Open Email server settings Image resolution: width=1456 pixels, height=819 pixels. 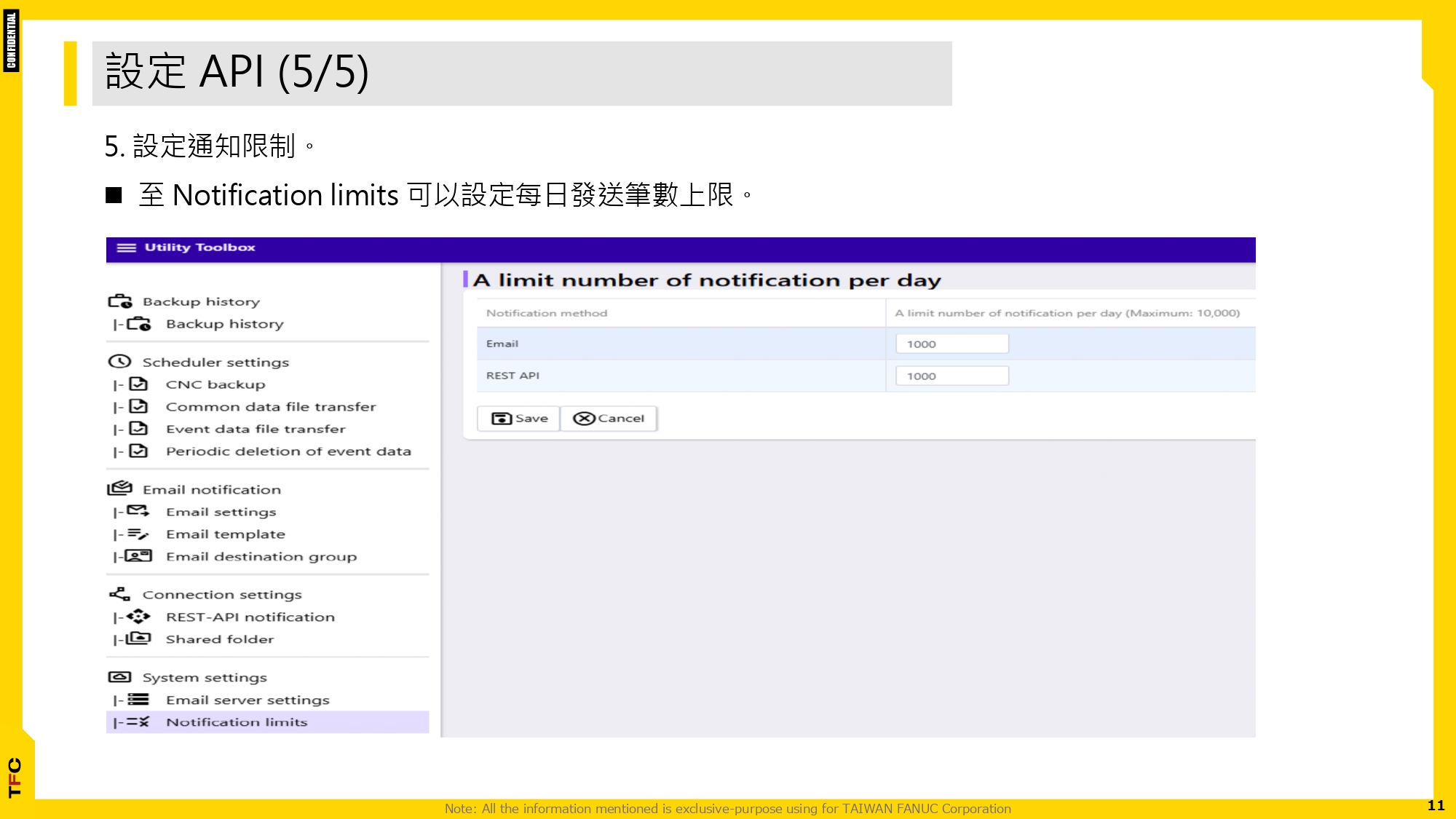coord(138,700)
